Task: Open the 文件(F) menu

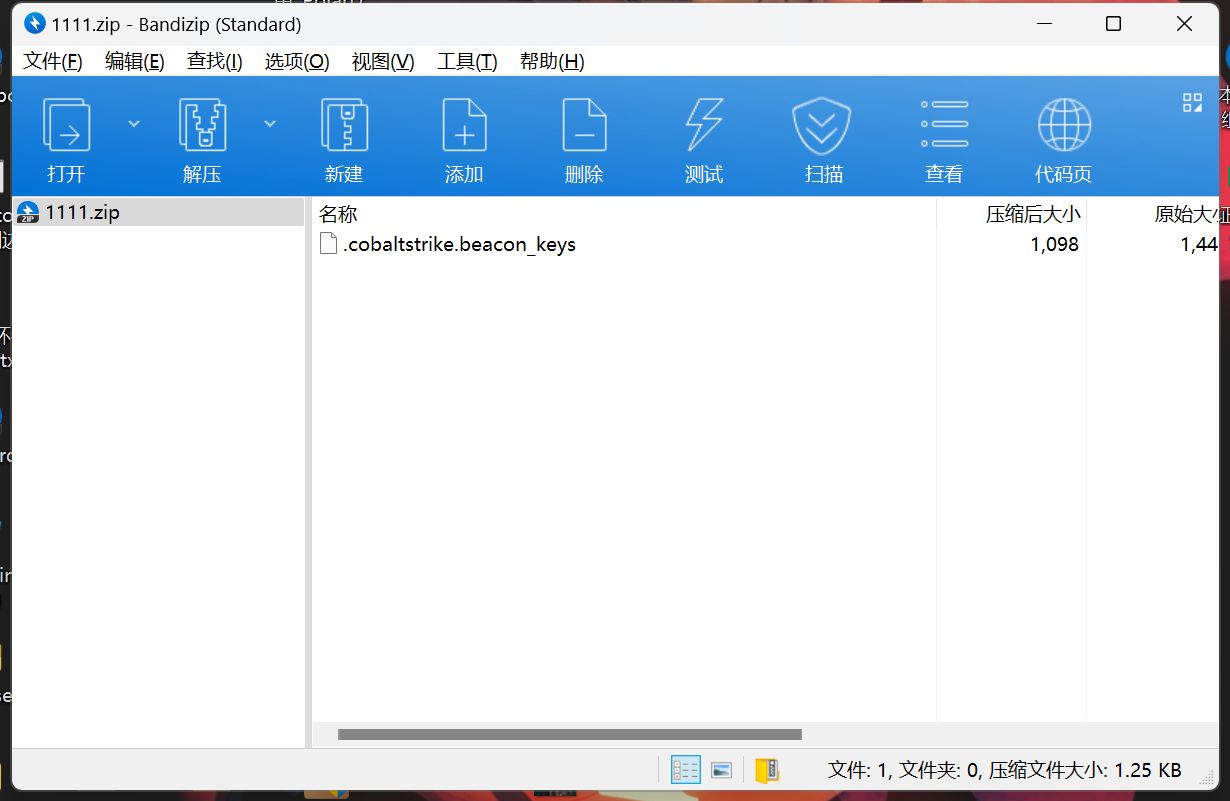Action: (x=53, y=61)
